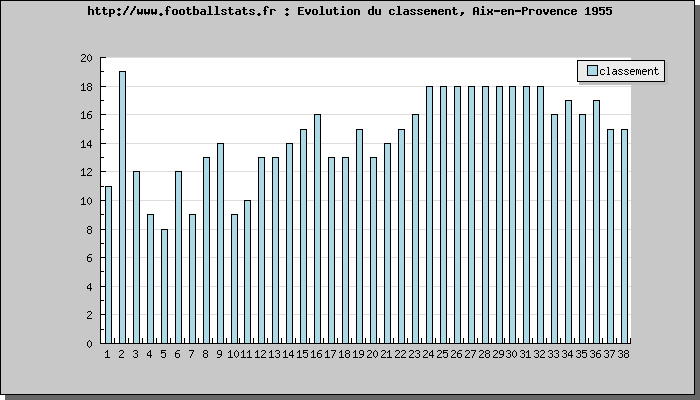Viewport: 700px width, 400px height.
Task: Select the bar for matchday 27
Action: (471, 215)
